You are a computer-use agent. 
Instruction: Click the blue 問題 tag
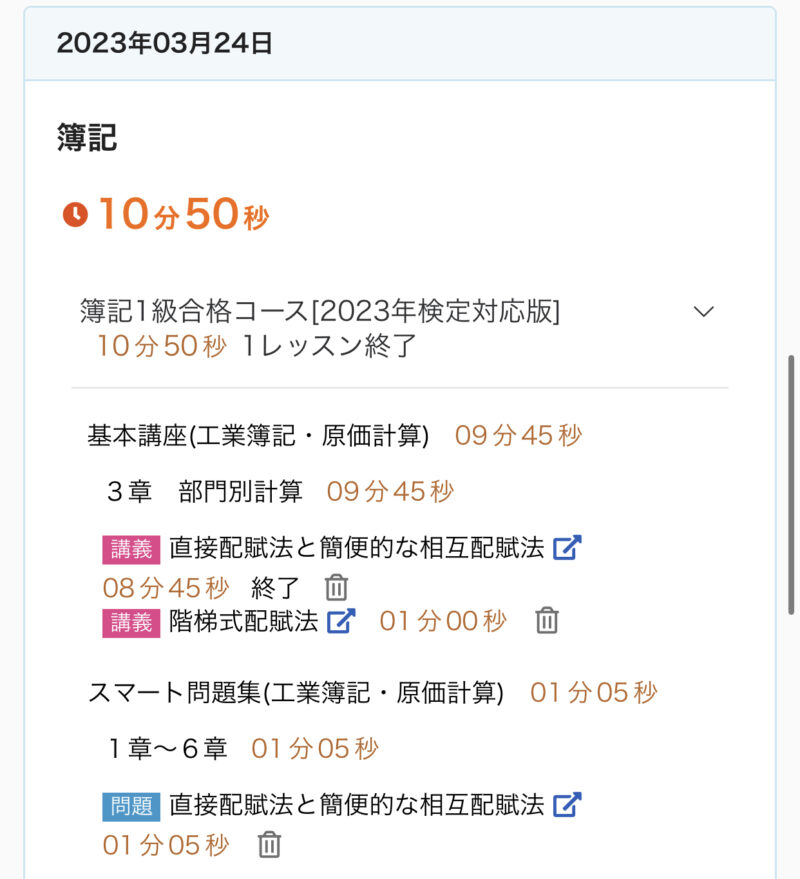coord(131,806)
